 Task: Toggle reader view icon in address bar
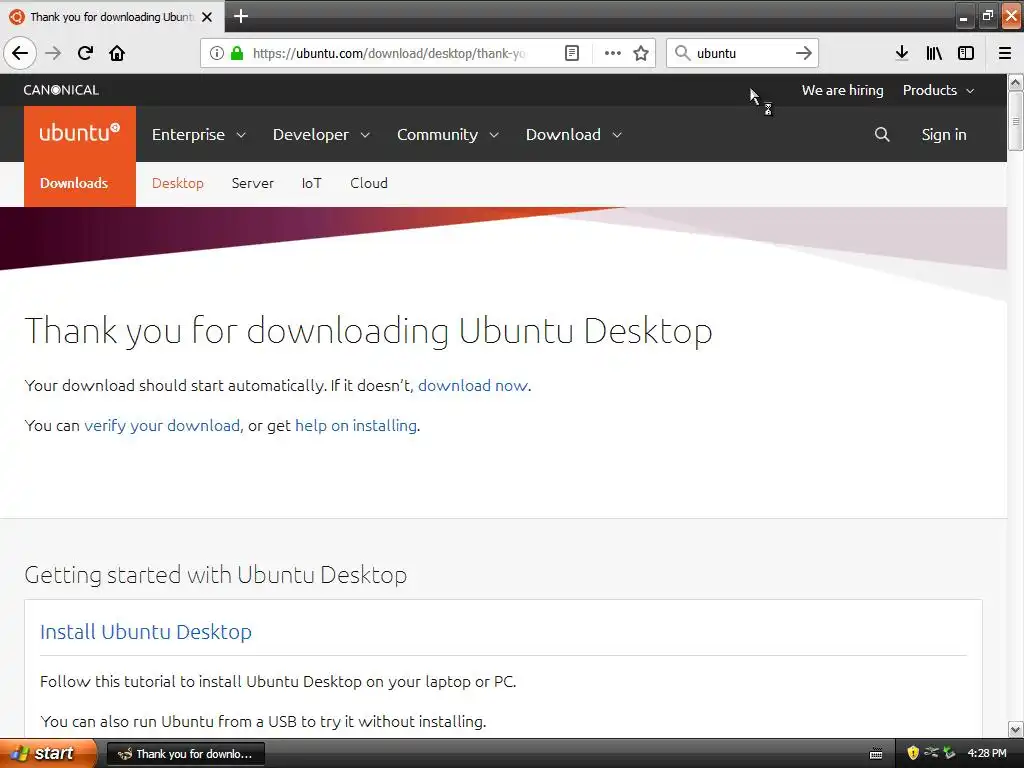pos(571,53)
